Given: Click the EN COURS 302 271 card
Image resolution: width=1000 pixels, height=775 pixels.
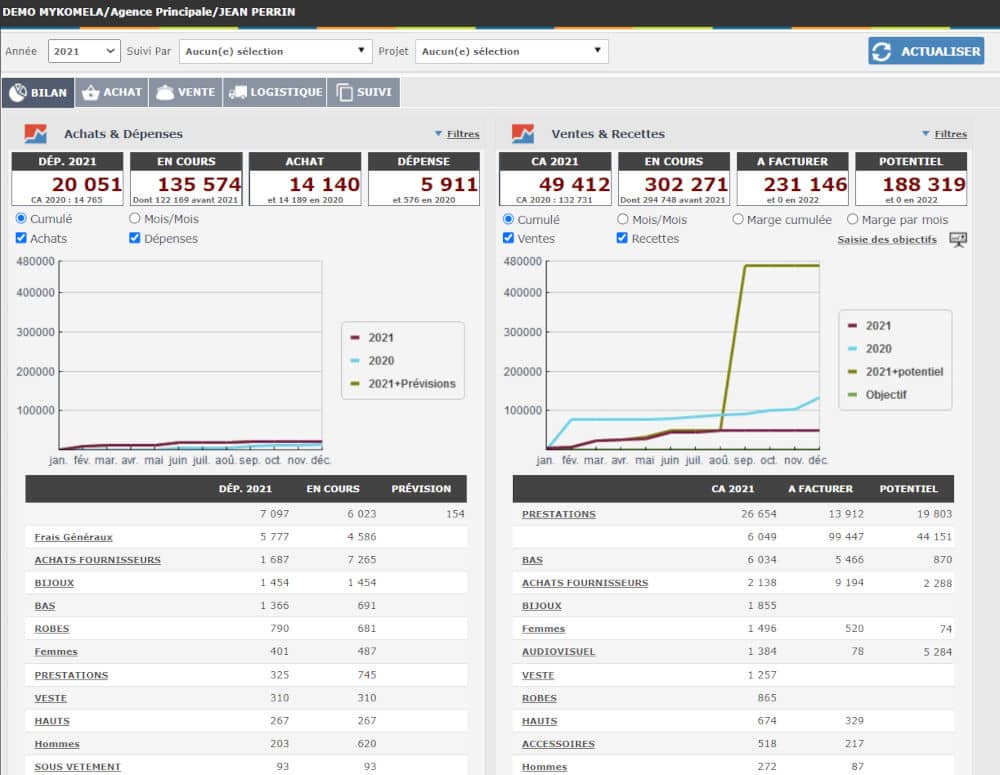Looking at the screenshot, I should [673, 179].
